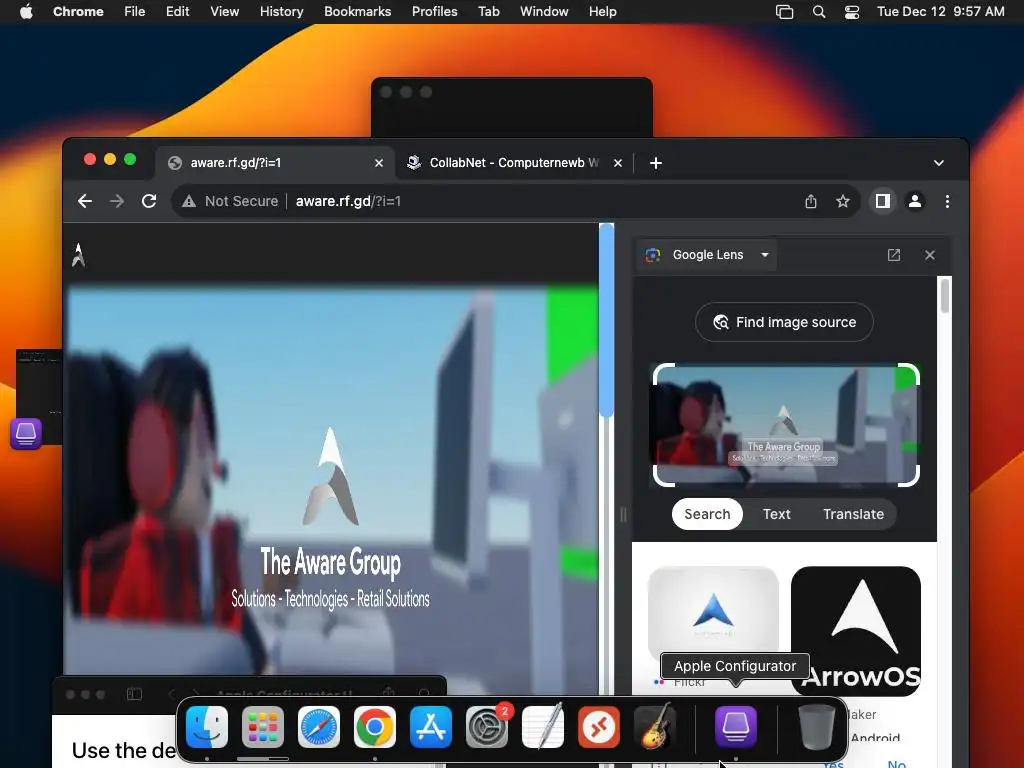Open Launchpad from the Dock
Image resolution: width=1024 pixels, height=768 pixels.
[263, 727]
